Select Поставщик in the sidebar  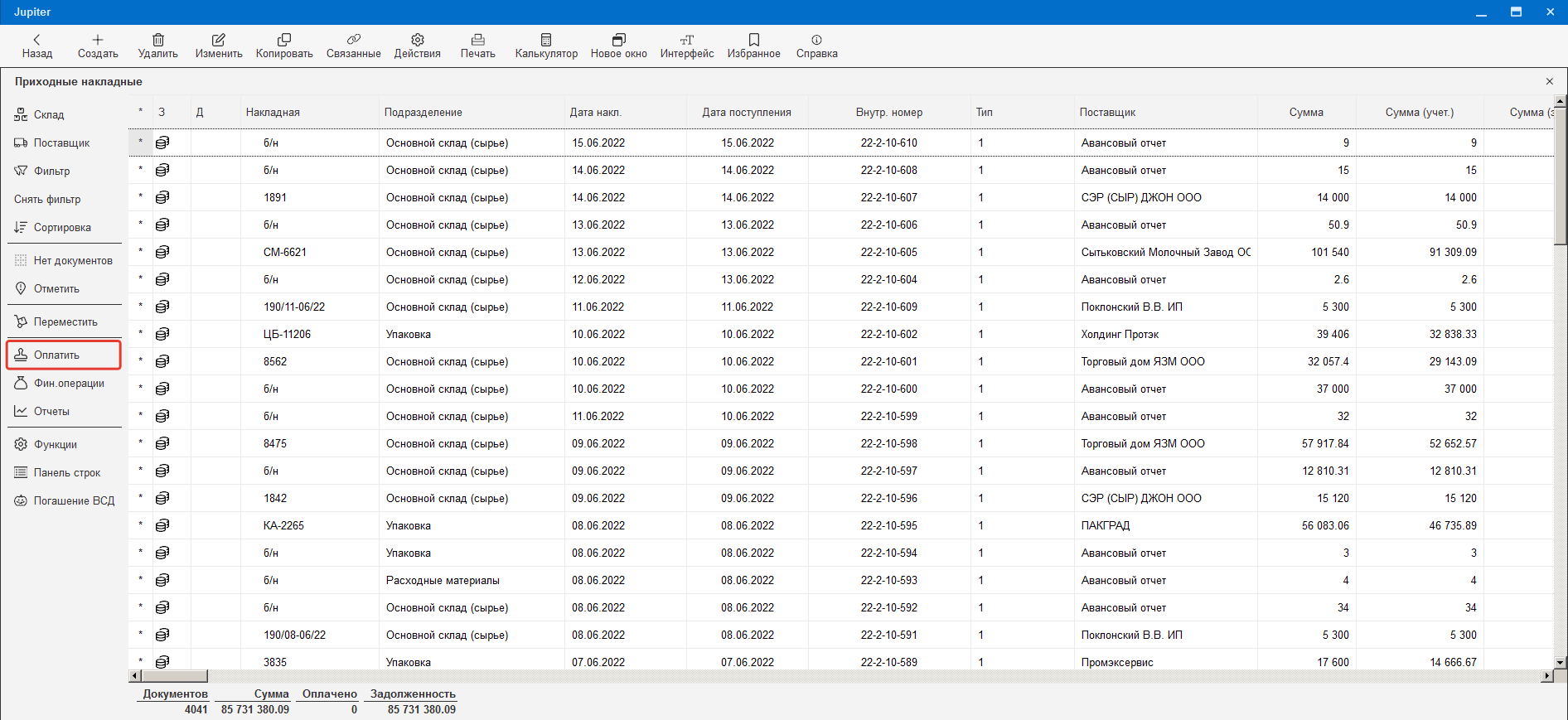[x=51, y=143]
